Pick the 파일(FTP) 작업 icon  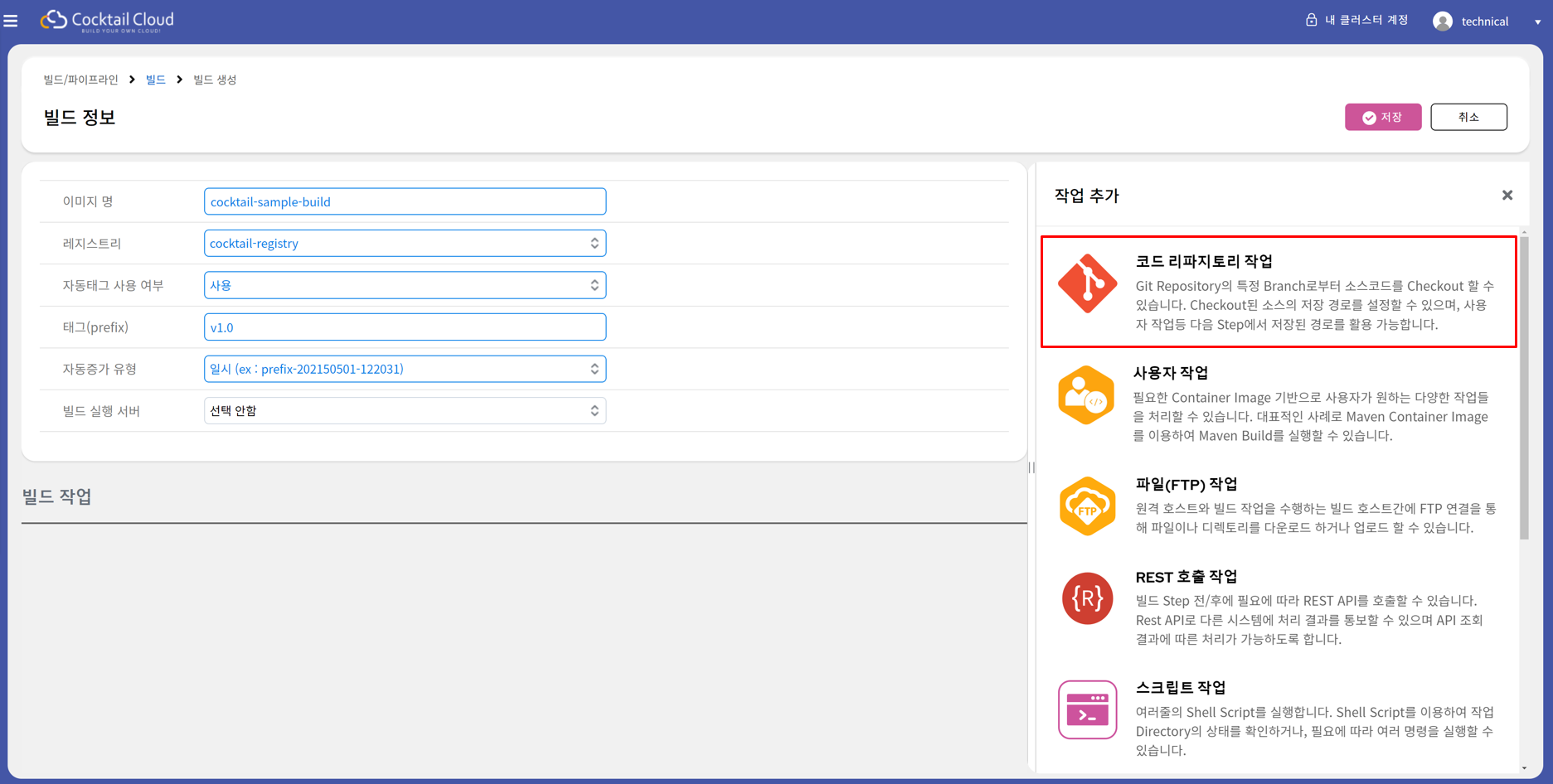1087,506
